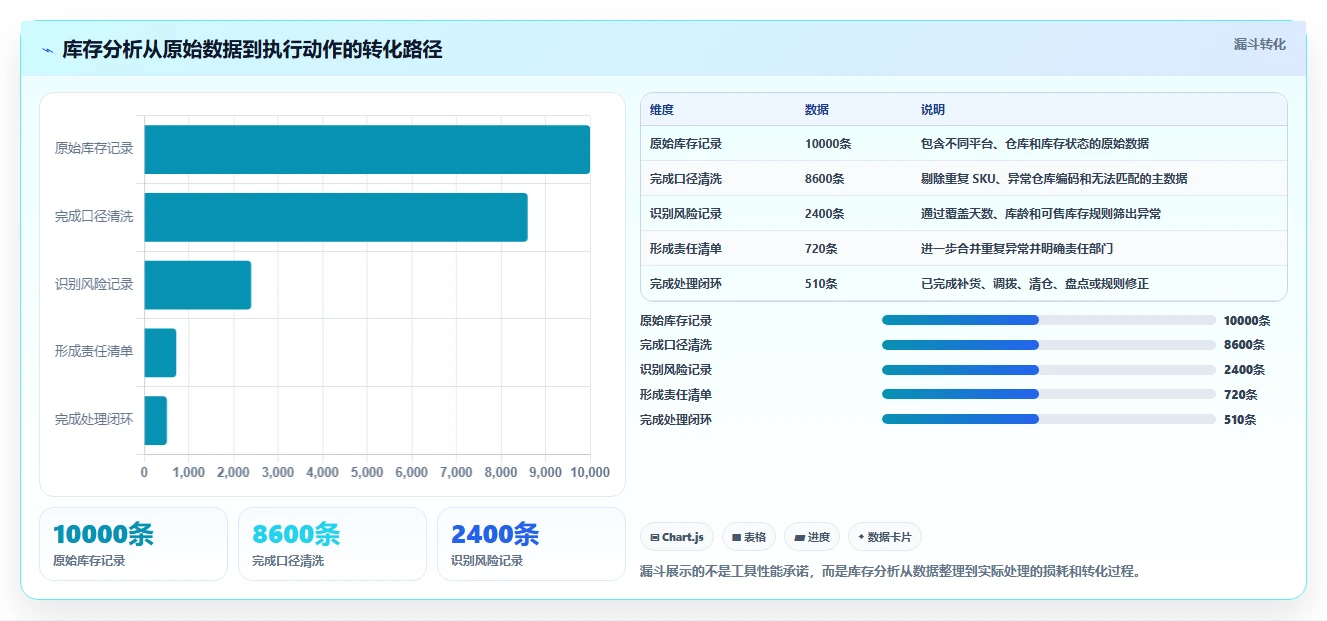
Task: Click the 形成责任清单 bar in chart
Action: click(160, 353)
